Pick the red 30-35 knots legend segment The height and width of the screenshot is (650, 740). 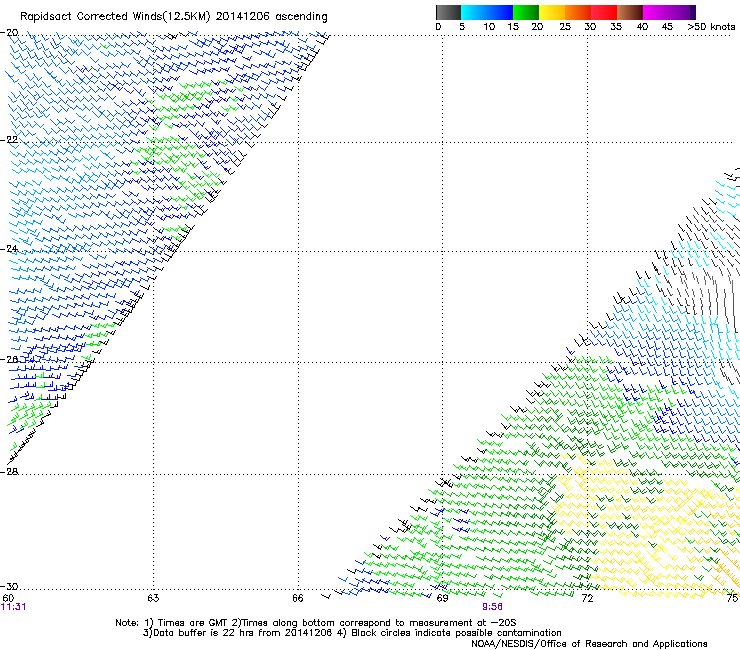tap(604, 12)
